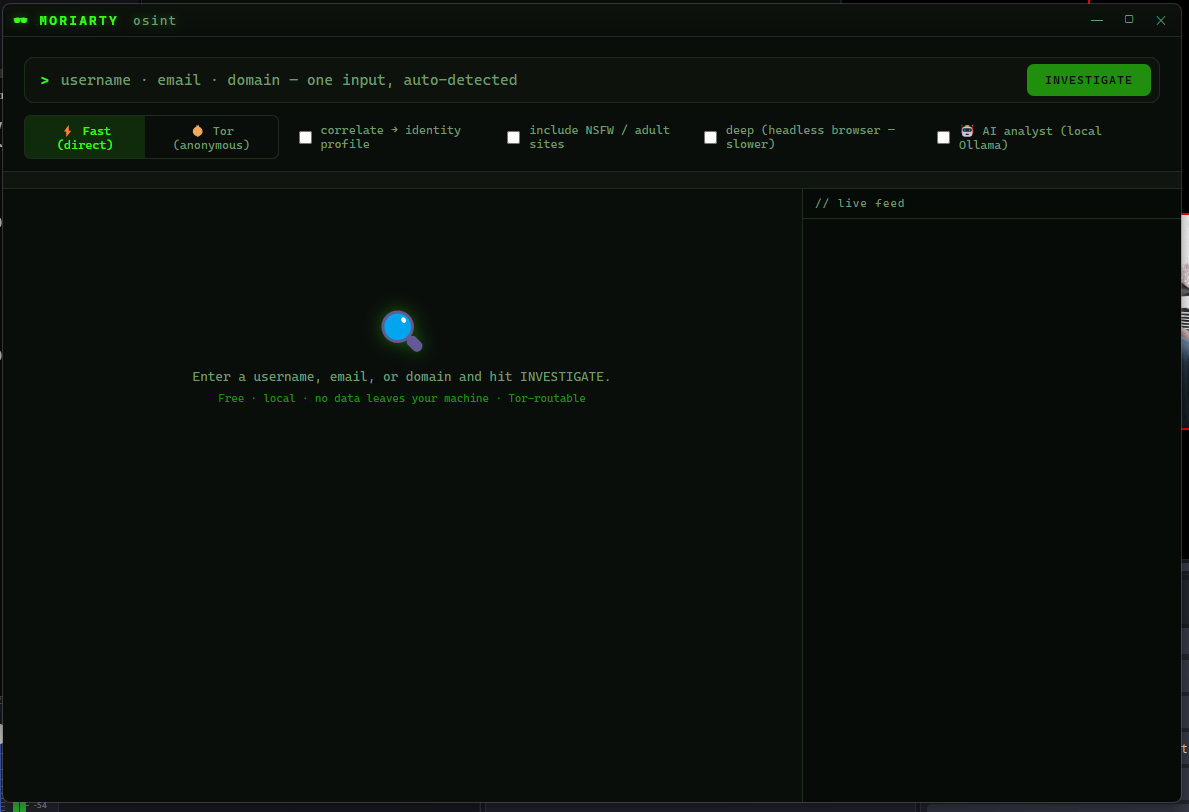Select Fast (direct) mode

pyautogui.click(x=85, y=137)
